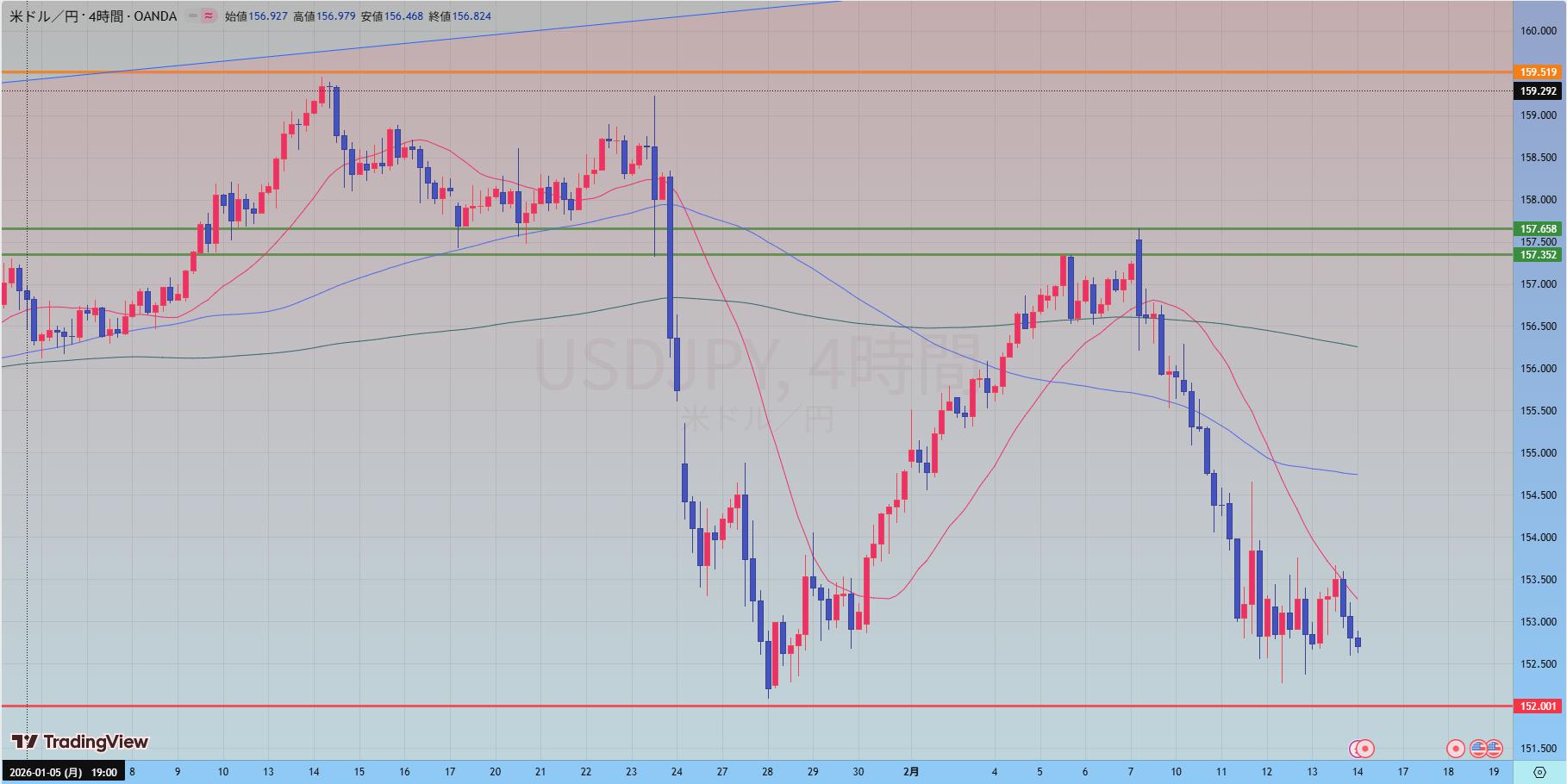The height and width of the screenshot is (784, 1567).
Task: Click the rightmost US flag economic event icon
Action: pos(1495,748)
